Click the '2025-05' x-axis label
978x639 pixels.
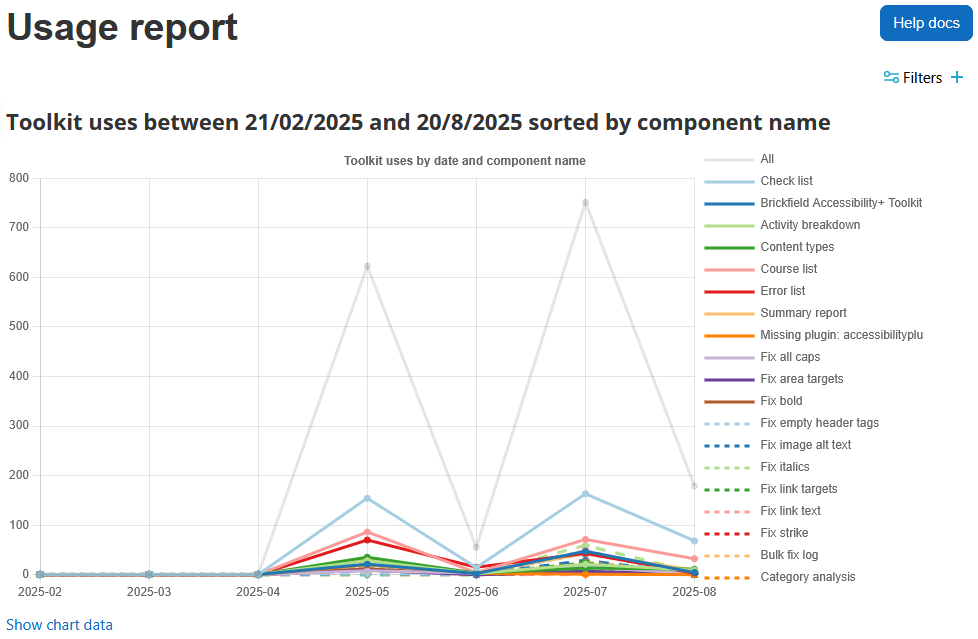point(367,592)
